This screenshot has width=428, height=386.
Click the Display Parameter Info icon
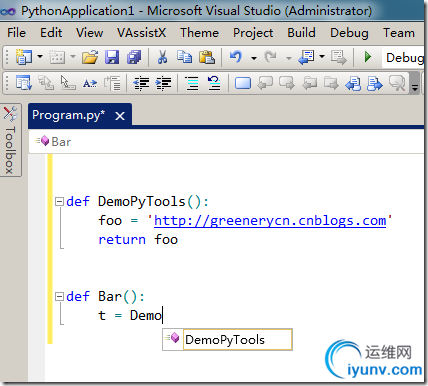coord(46,83)
